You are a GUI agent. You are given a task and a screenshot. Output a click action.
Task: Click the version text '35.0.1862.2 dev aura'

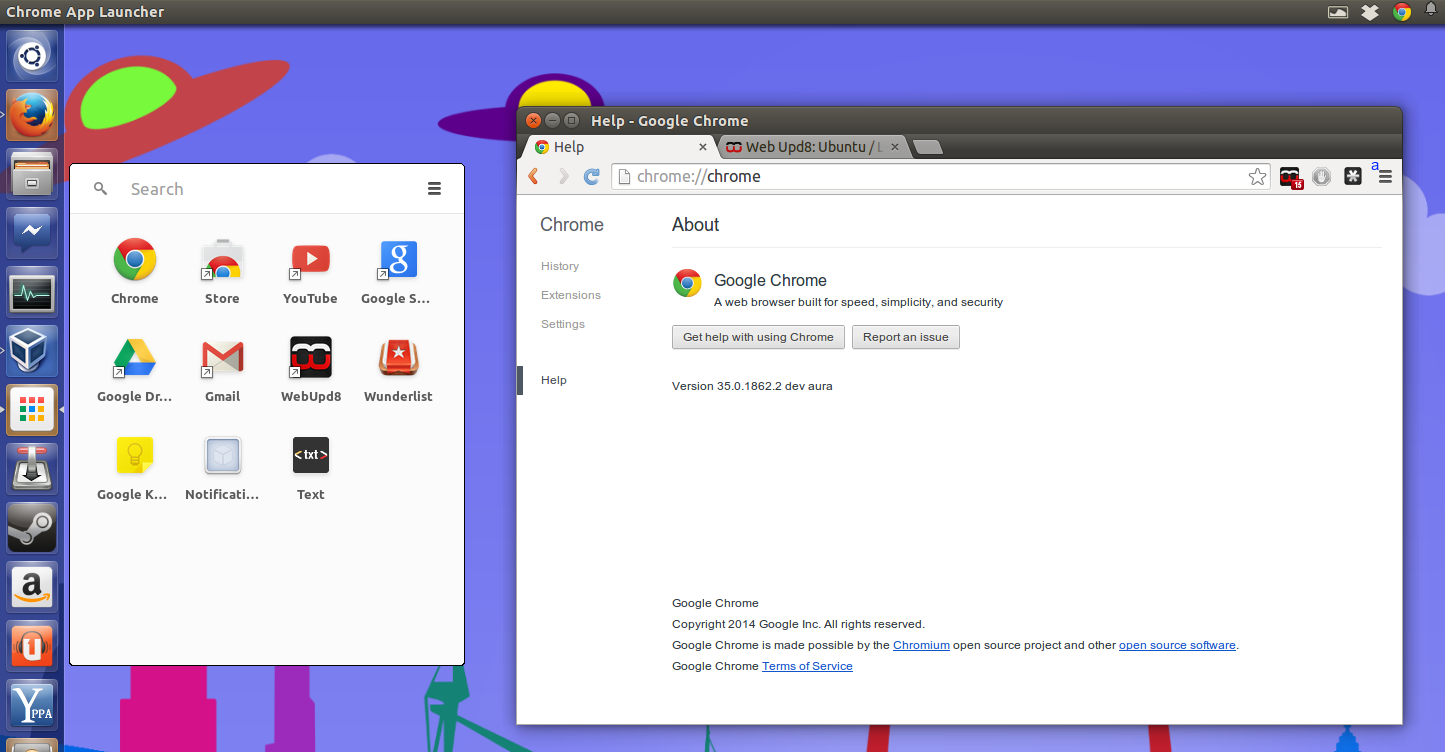(774, 386)
